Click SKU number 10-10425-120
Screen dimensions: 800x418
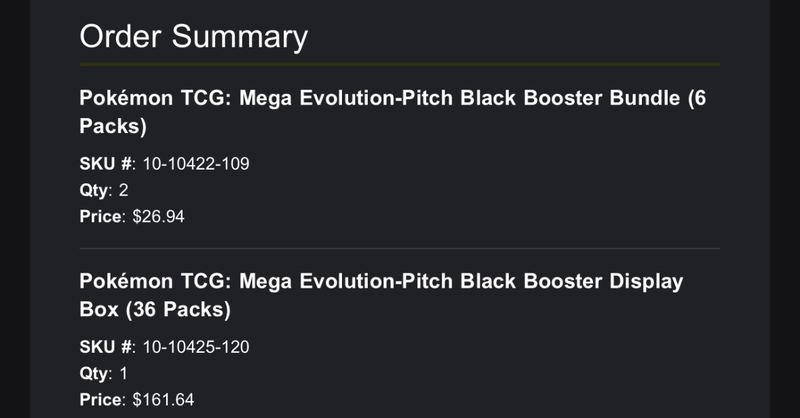pos(196,347)
